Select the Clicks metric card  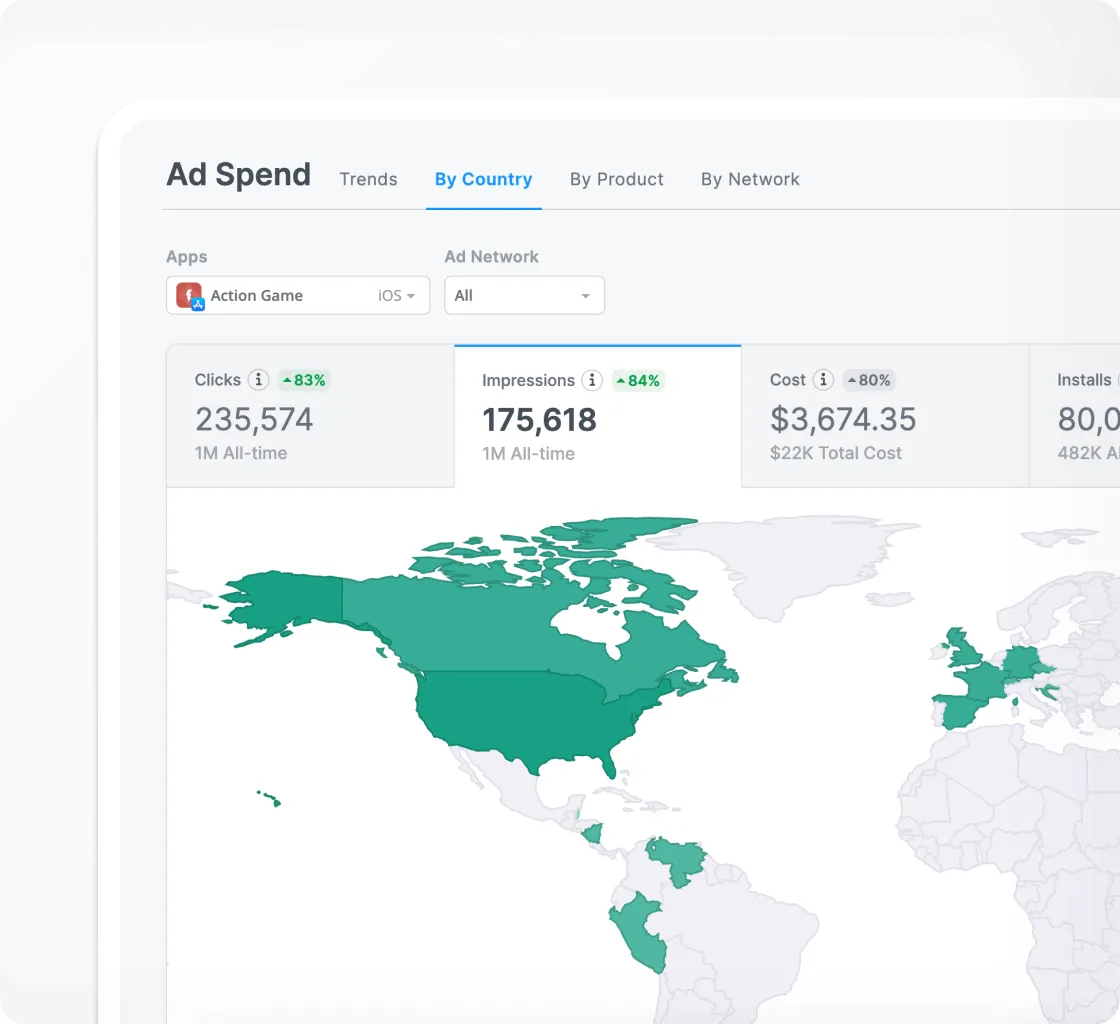point(310,416)
